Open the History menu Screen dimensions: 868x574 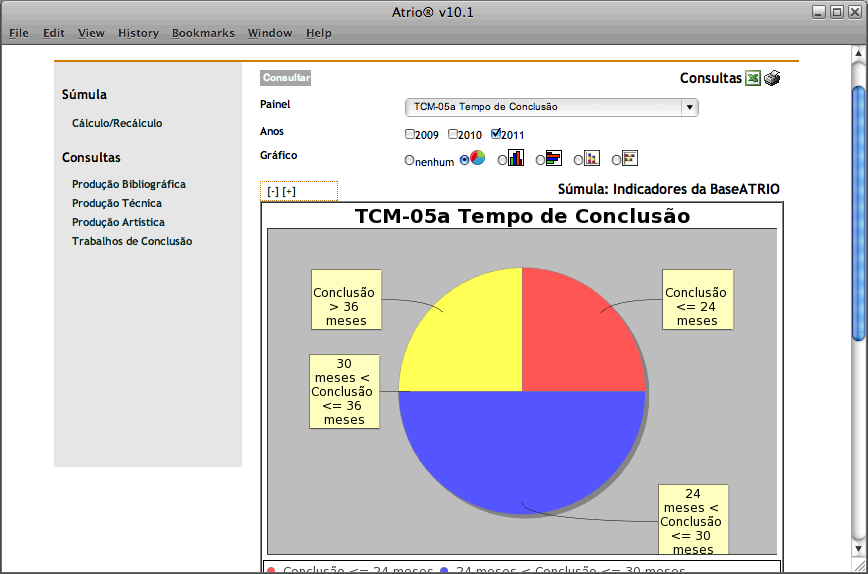[138, 33]
